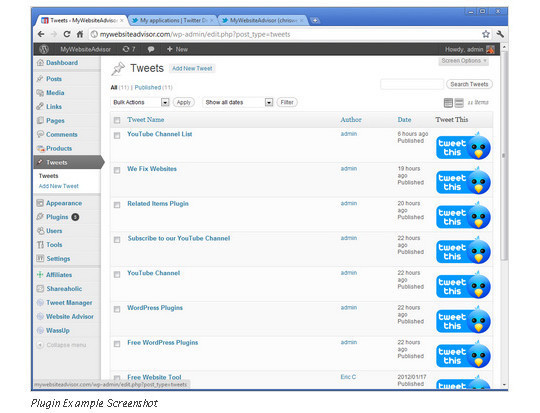Check the box for We Fix Websites
This screenshot has width=540, height=413.
point(117,170)
